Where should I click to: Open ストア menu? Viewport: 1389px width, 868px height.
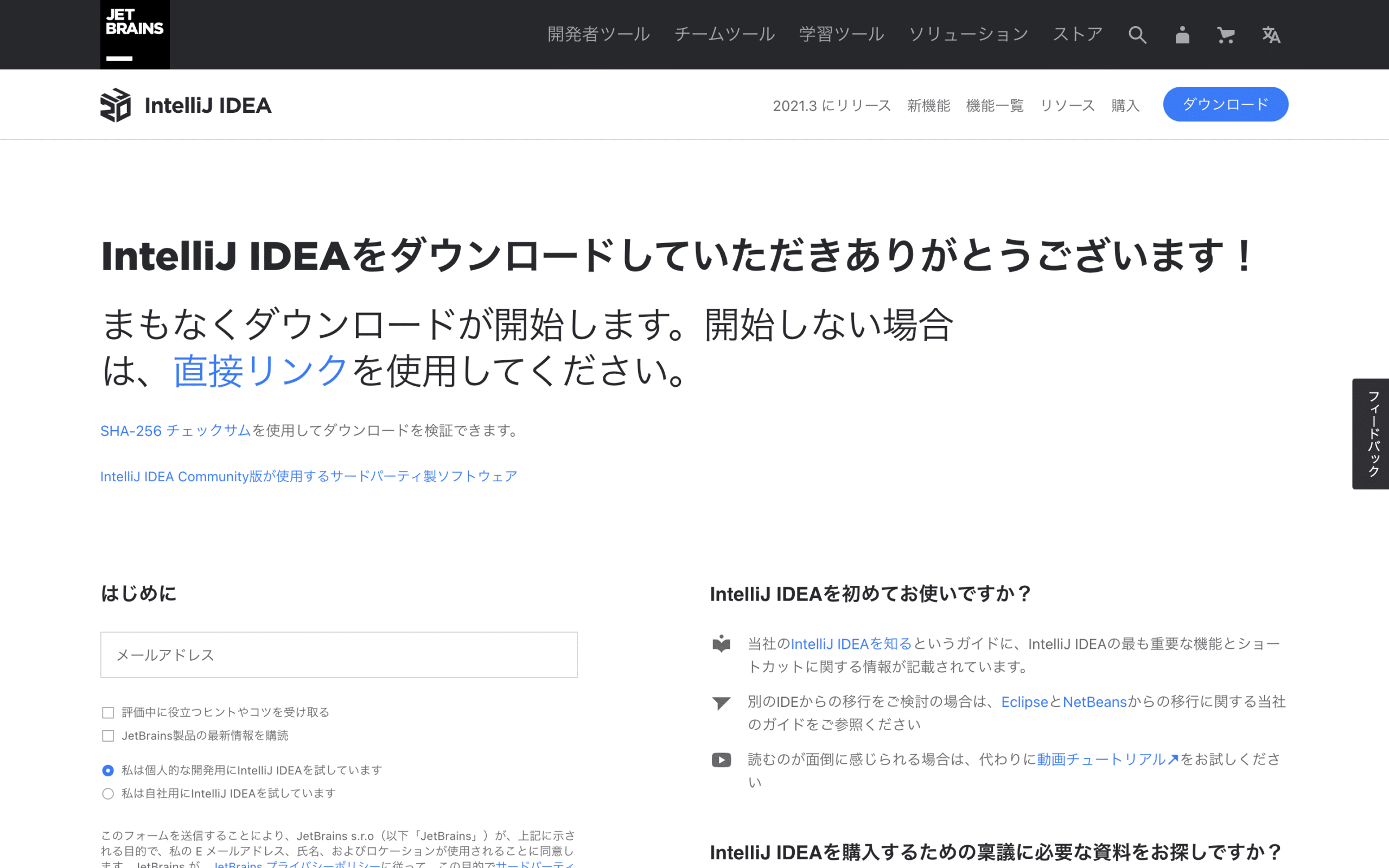tap(1078, 34)
